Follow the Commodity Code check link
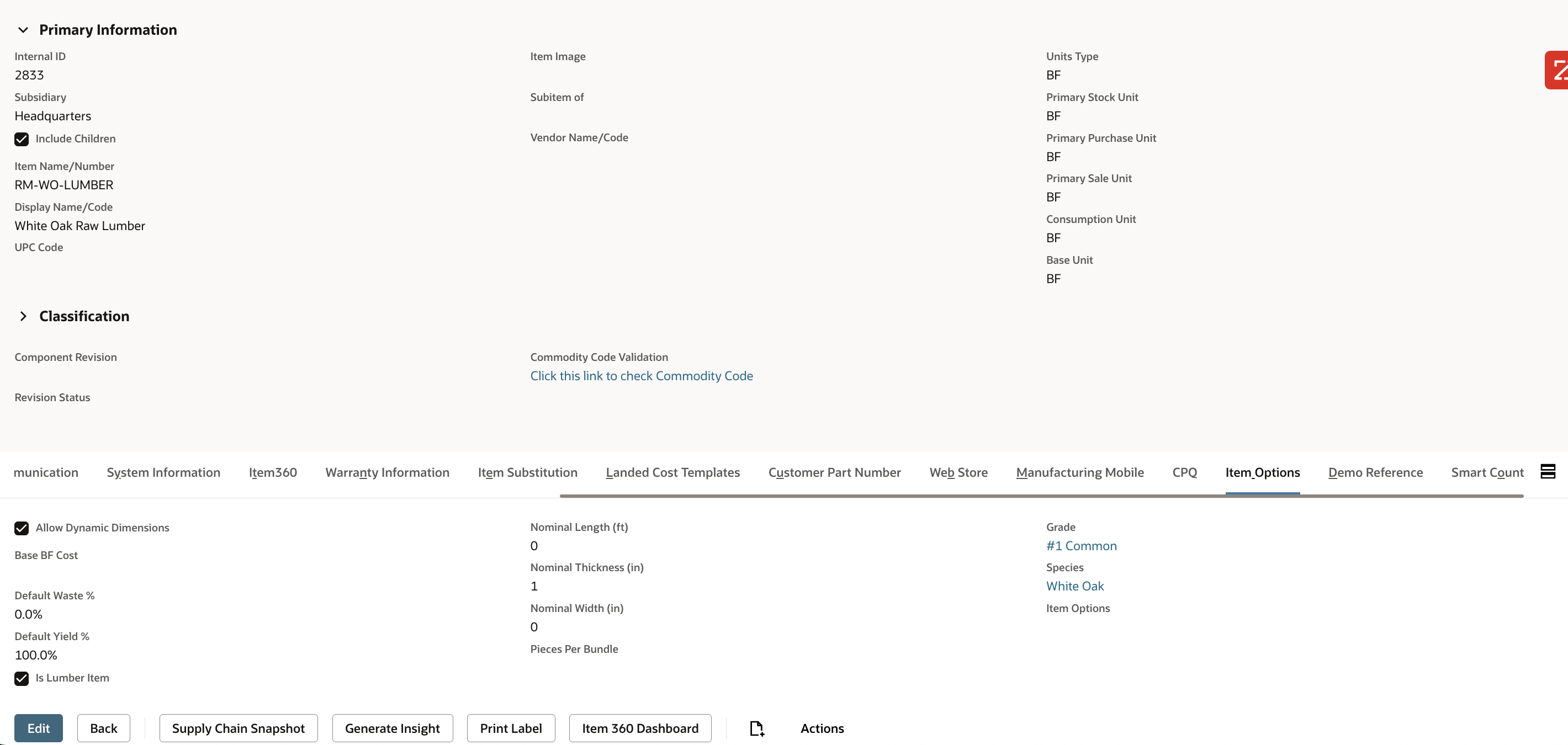The image size is (1568, 745). point(641,376)
